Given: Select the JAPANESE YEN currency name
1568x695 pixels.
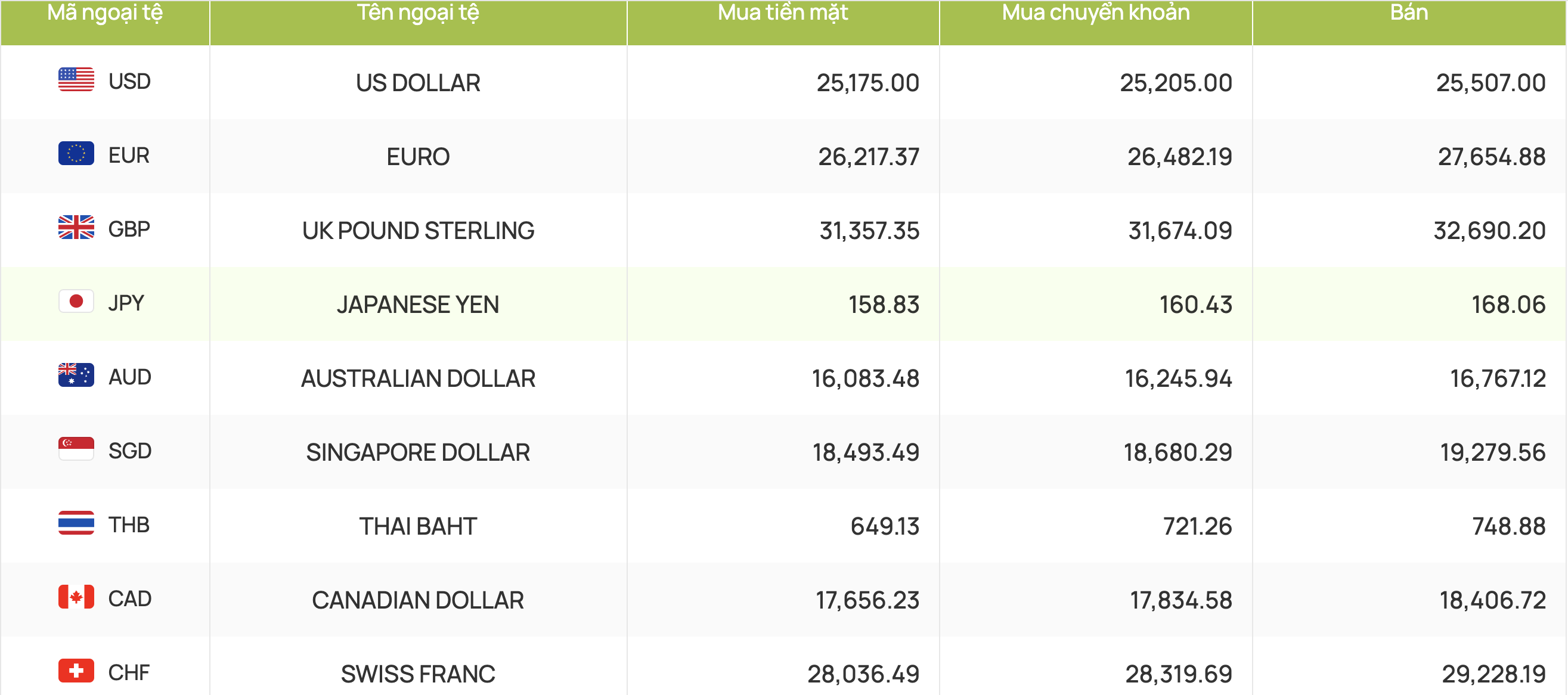Looking at the screenshot, I should coord(418,305).
